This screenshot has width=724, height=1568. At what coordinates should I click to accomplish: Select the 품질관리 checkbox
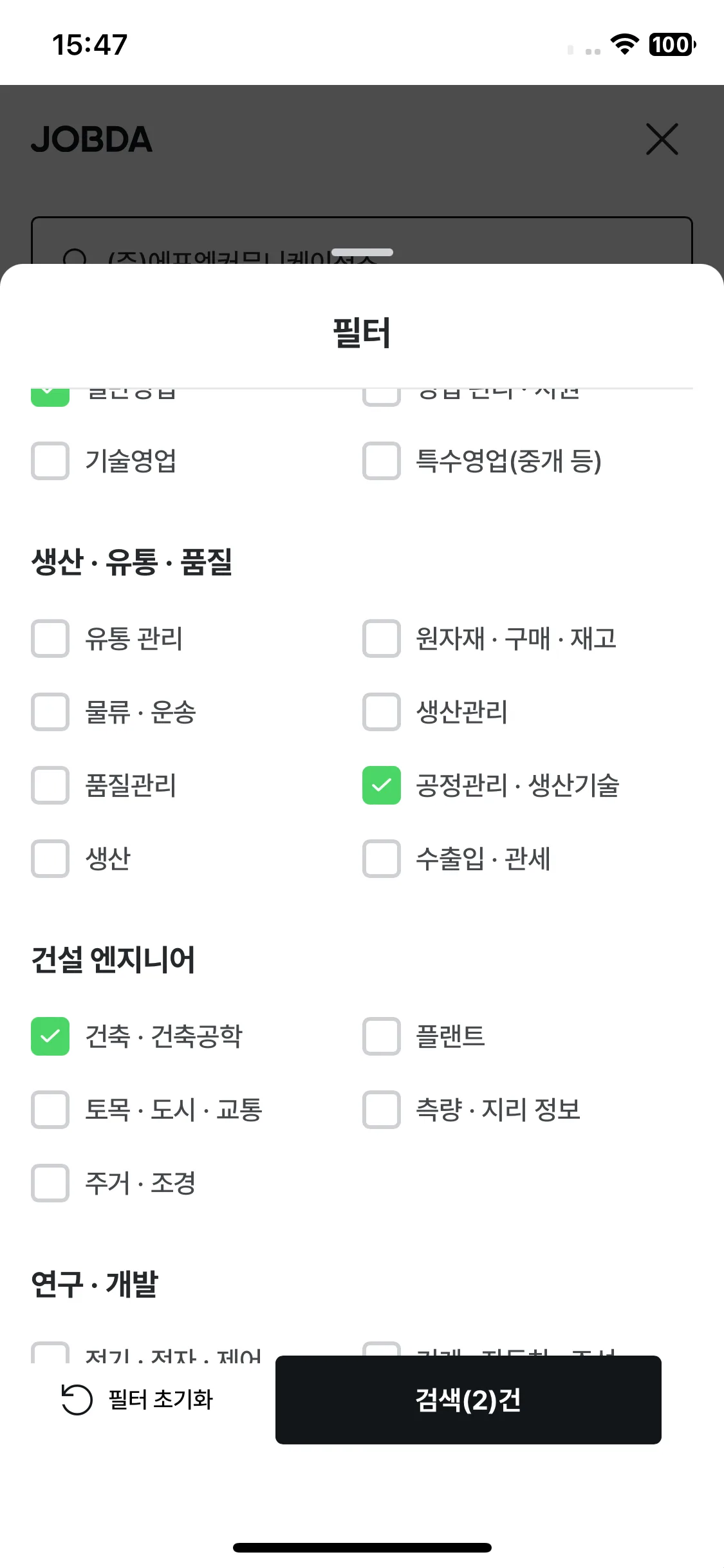50,785
